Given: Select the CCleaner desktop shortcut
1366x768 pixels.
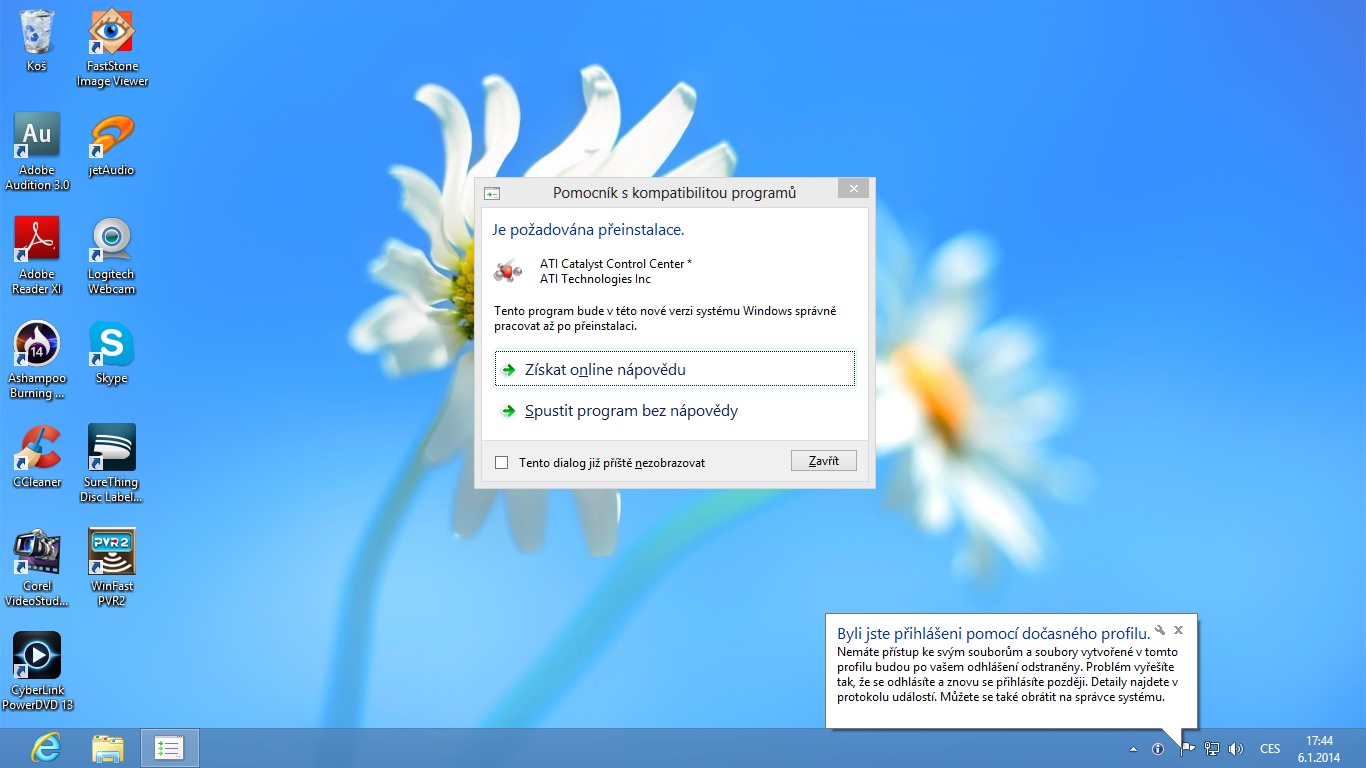Looking at the screenshot, I should click(x=37, y=457).
